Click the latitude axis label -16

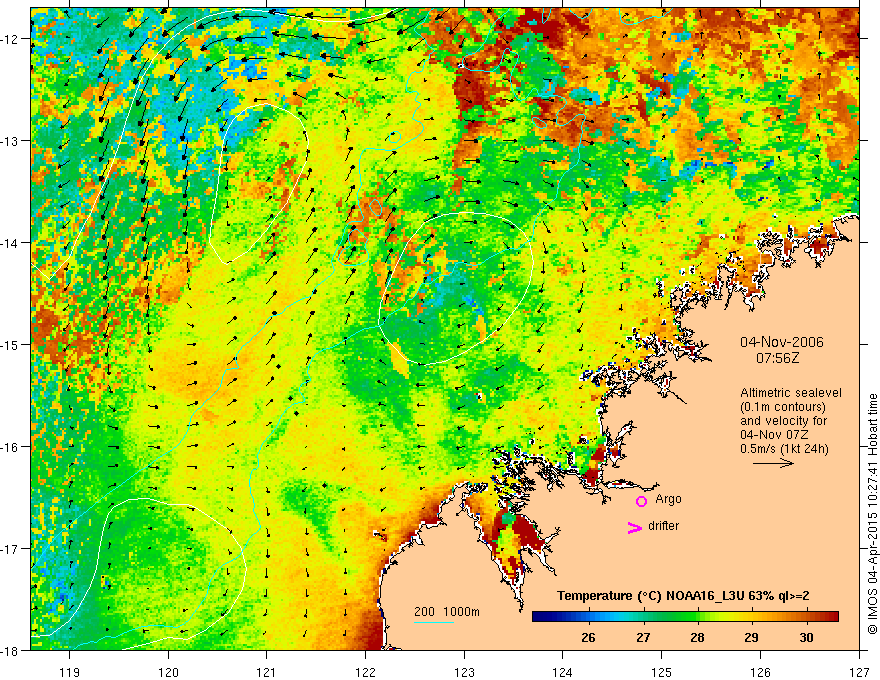[x=11, y=447]
